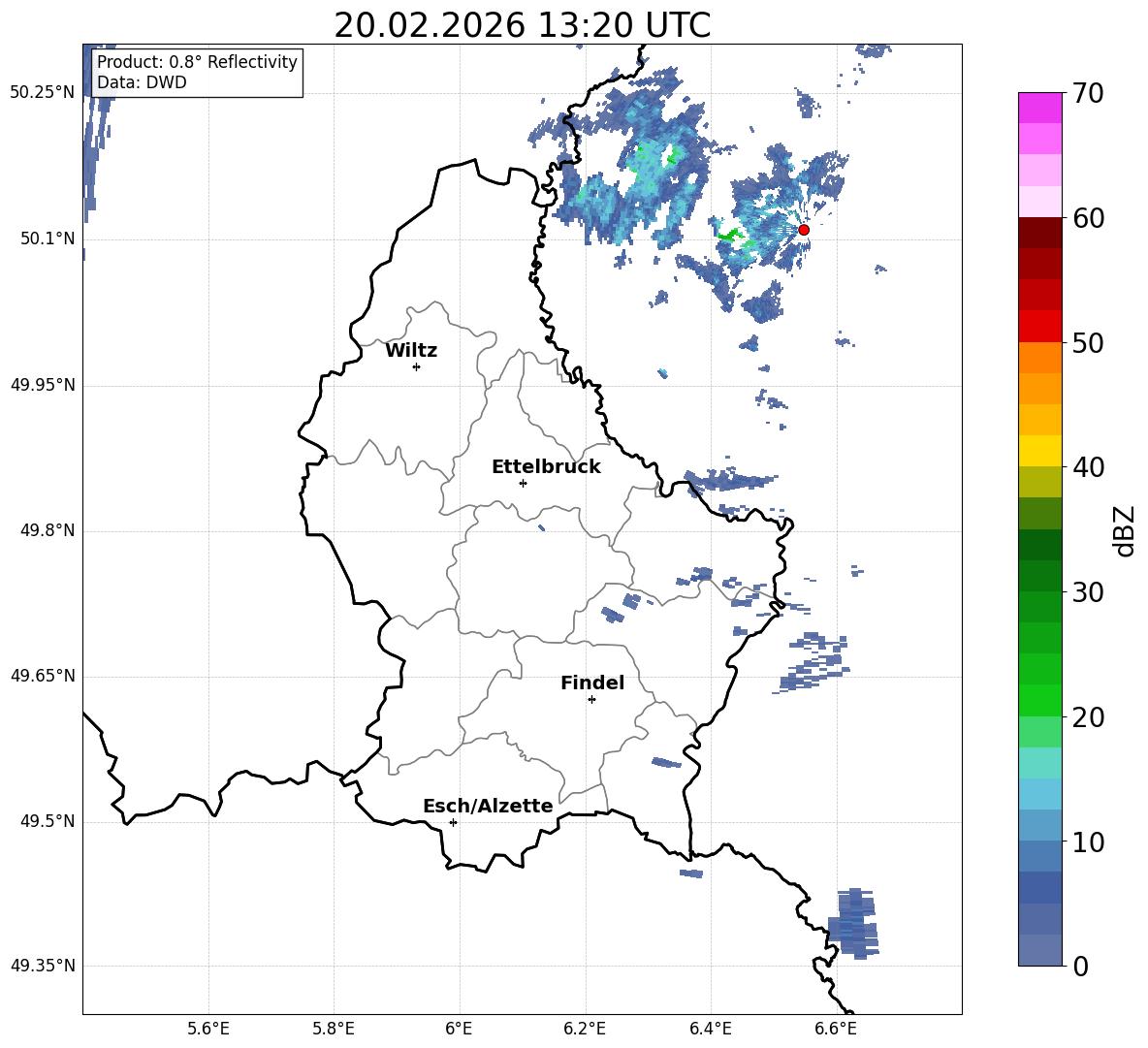Click the Findel city label
The image size is (1148, 1048).
(592, 683)
